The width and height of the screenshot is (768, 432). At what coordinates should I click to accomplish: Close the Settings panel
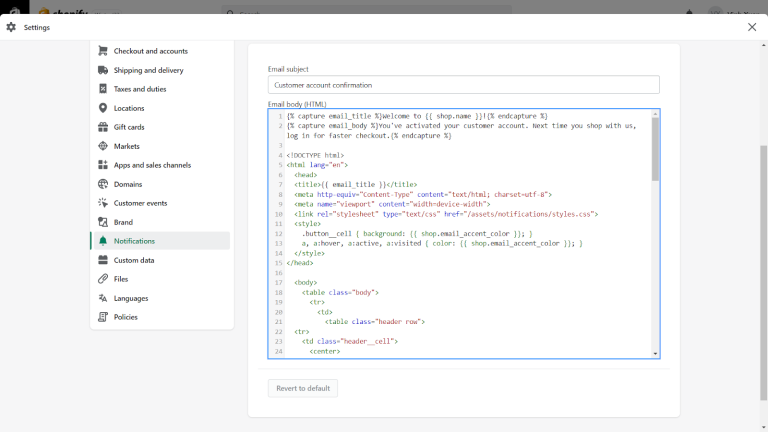pyautogui.click(x=752, y=27)
